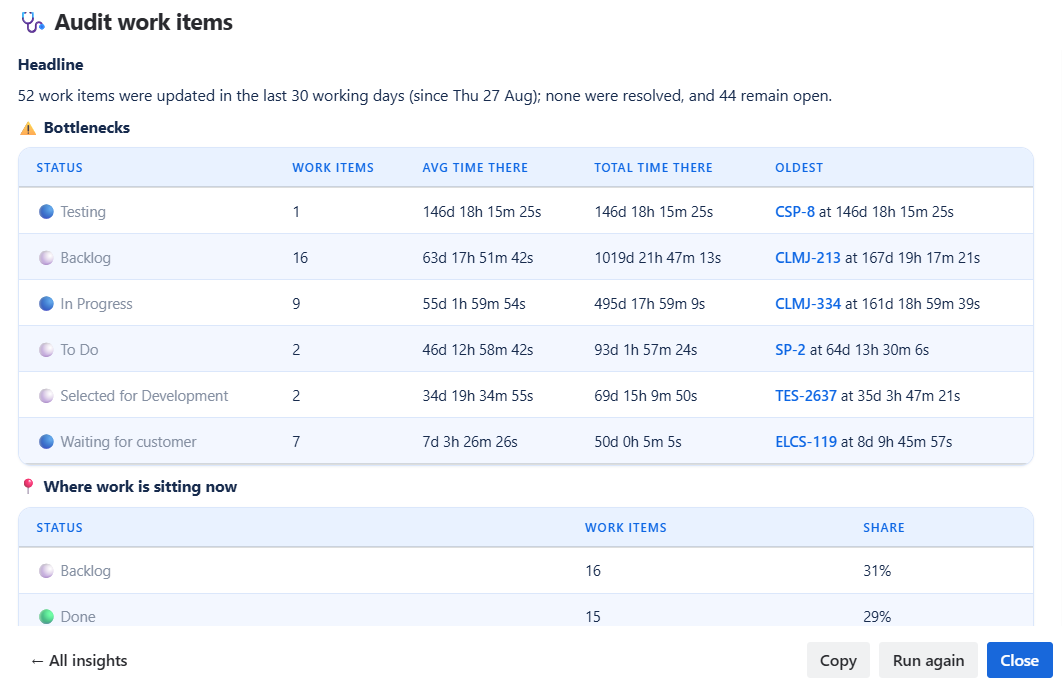Viewport: 1062px width, 685px height.
Task: Click the green status dot for Done
Action: (46, 617)
